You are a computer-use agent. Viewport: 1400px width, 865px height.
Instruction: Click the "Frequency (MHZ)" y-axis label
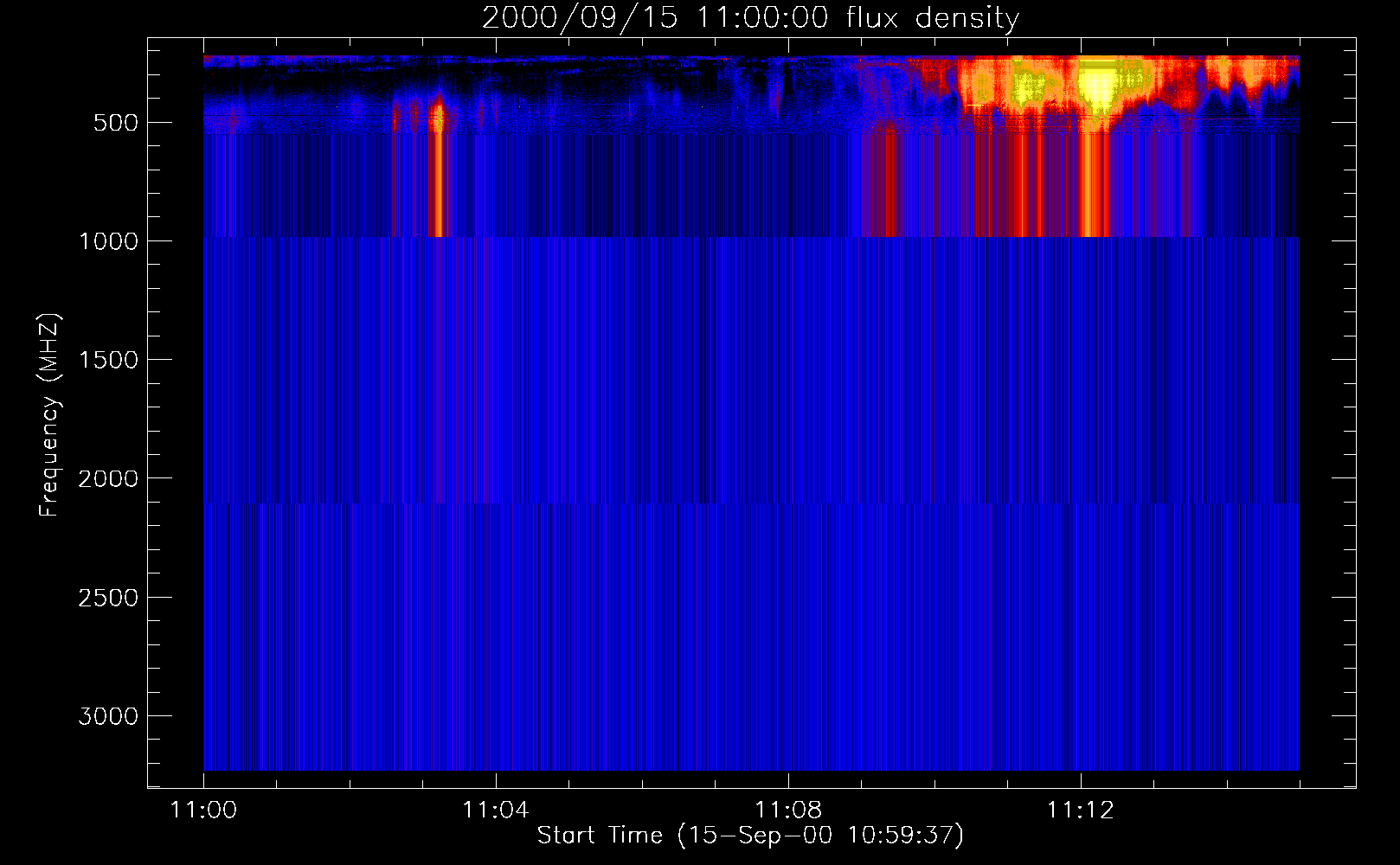[50, 415]
